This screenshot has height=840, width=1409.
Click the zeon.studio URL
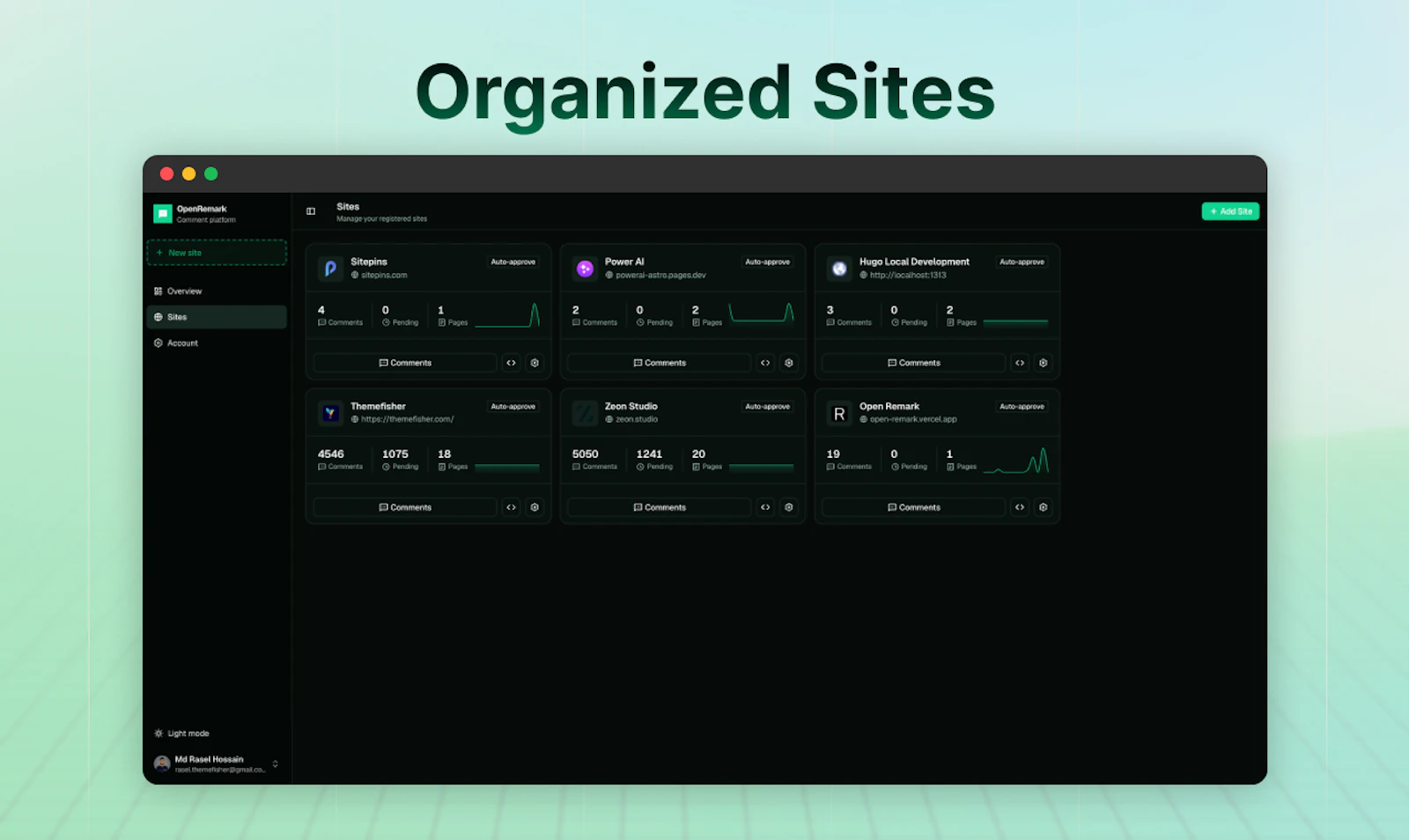click(x=637, y=419)
